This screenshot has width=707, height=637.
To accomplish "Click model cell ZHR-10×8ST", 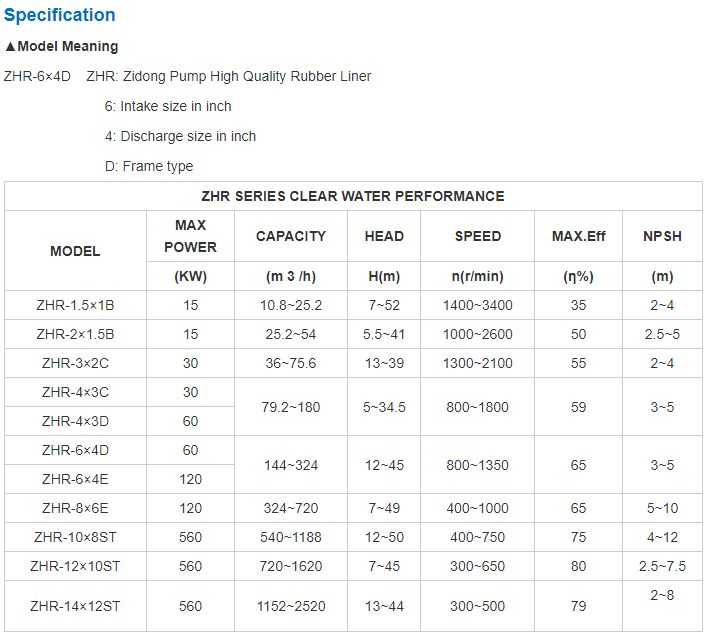I will coord(75,537).
